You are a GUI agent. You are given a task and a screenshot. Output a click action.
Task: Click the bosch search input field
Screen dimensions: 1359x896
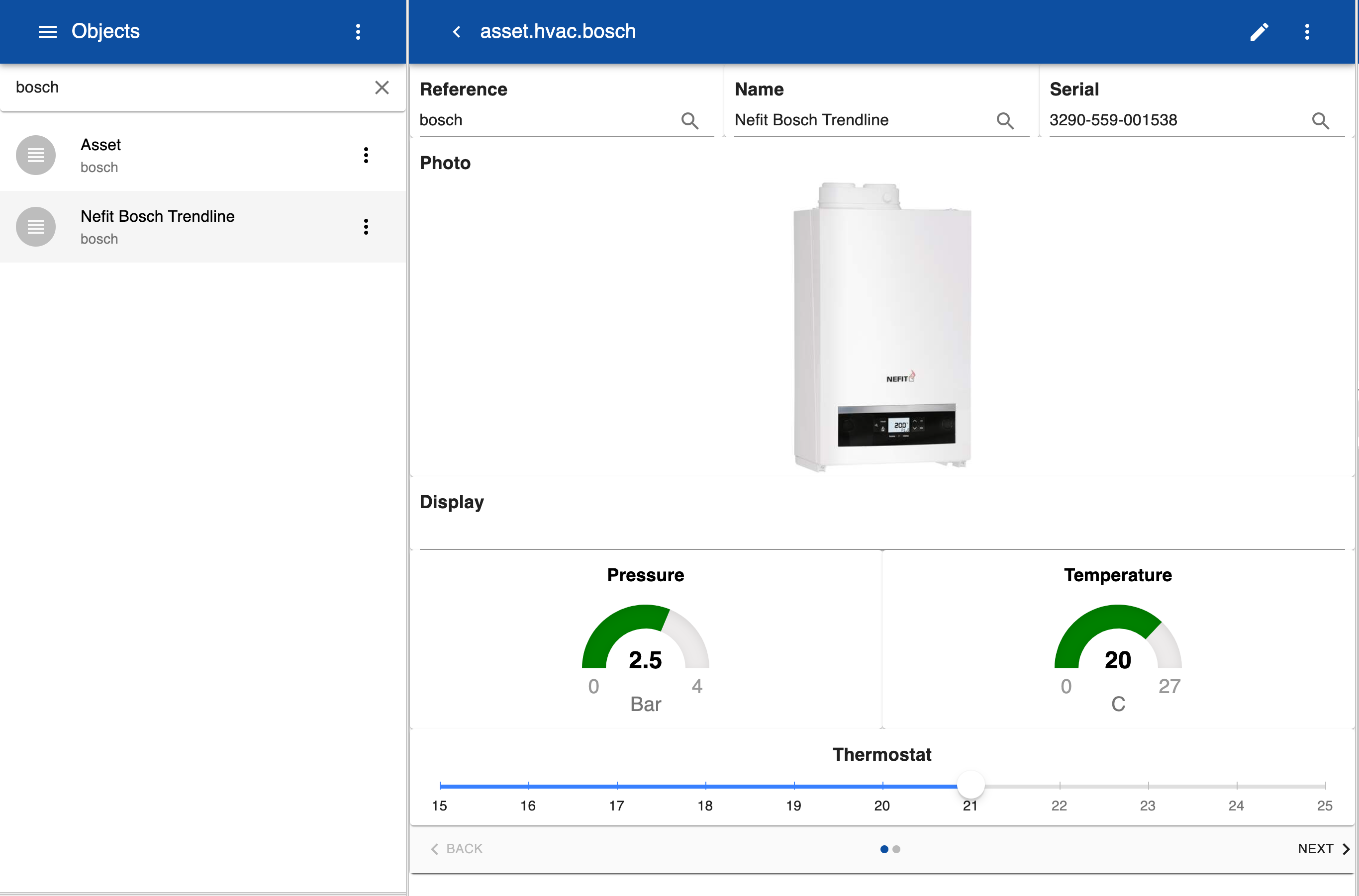point(189,88)
